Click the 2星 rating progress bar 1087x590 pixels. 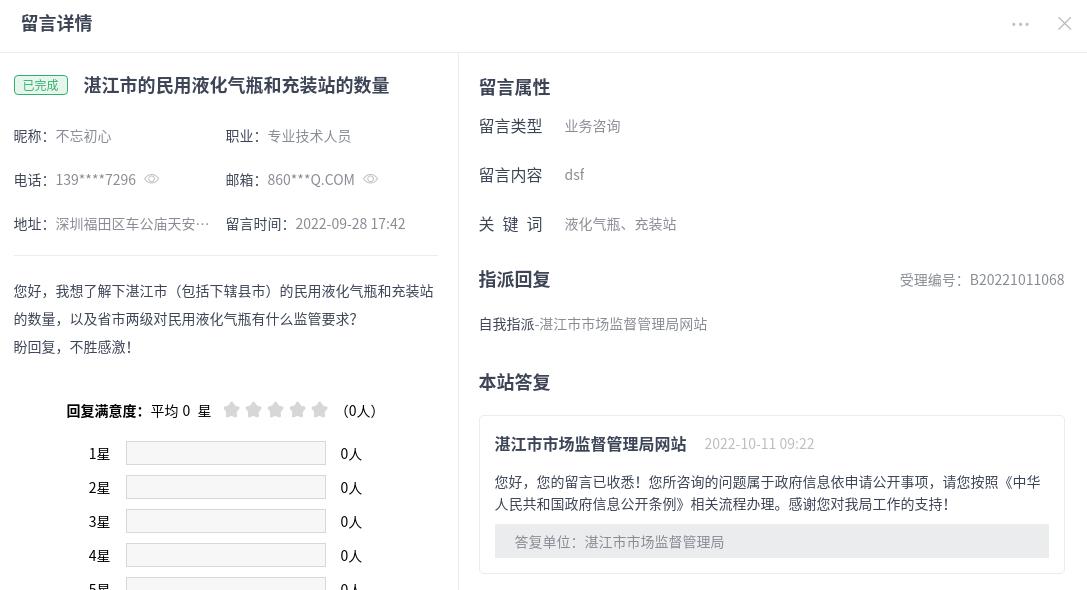point(226,487)
